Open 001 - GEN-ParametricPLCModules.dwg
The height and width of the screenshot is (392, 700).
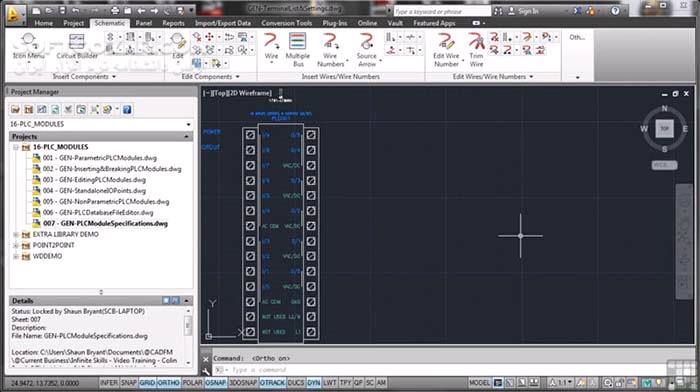[100, 158]
